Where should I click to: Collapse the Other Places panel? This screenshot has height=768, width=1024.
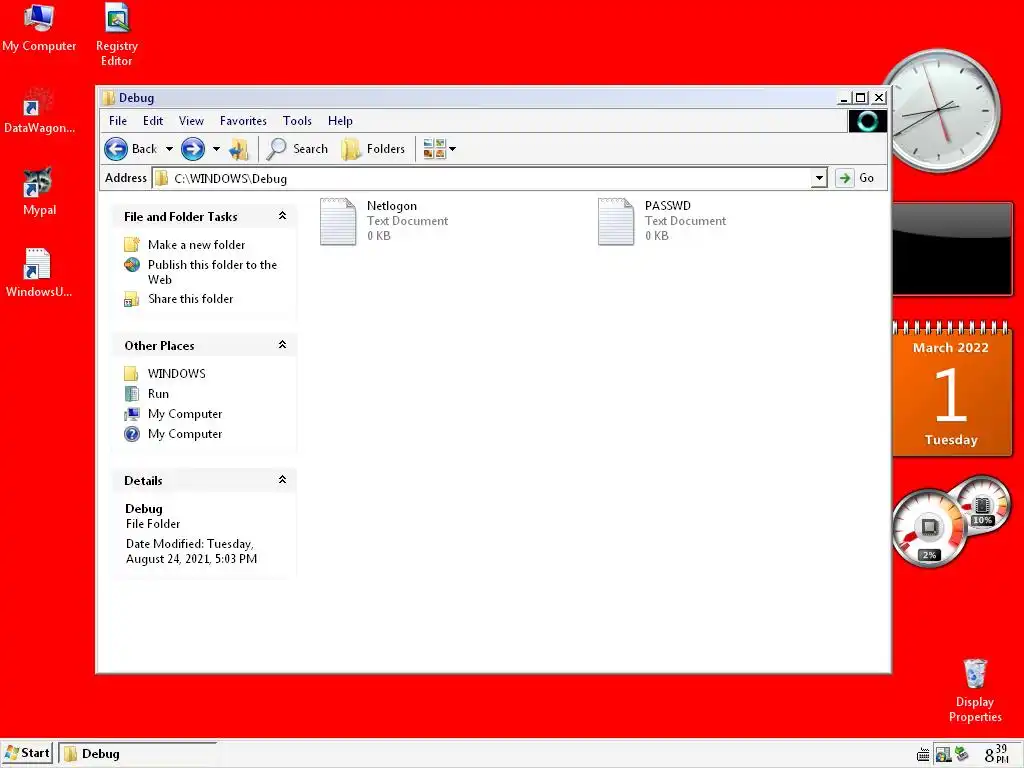click(x=283, y=345)
